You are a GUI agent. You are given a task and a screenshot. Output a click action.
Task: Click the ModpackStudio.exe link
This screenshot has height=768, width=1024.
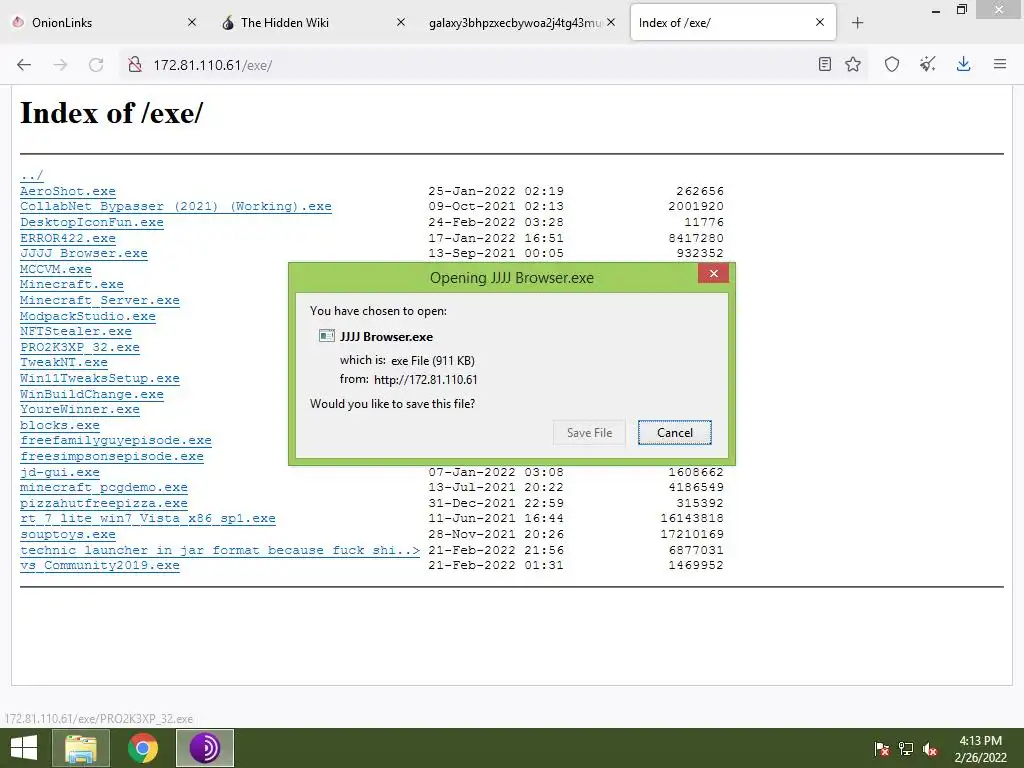[88, 316]
